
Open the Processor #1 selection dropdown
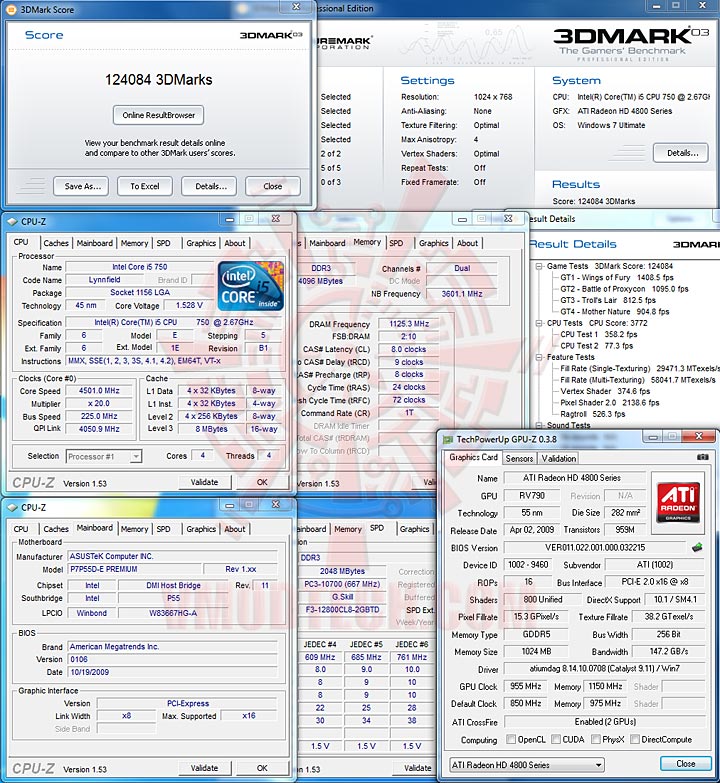pos(104,456)
